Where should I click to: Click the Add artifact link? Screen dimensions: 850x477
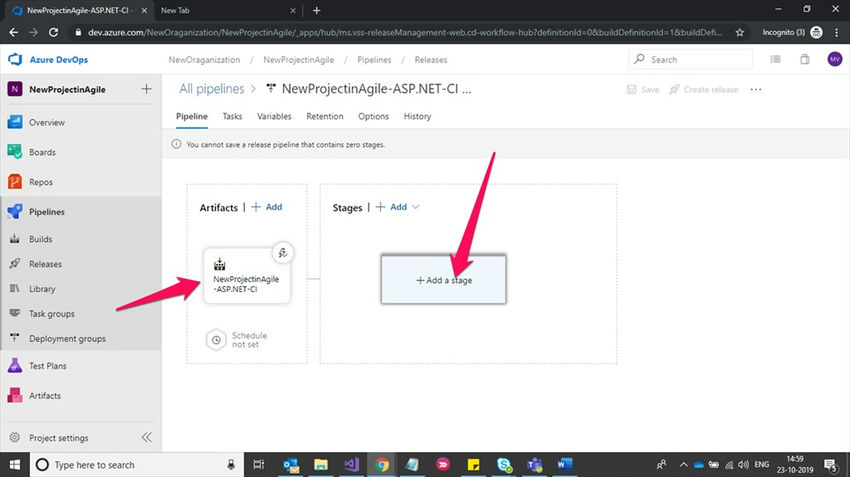[x=267, y=207]
